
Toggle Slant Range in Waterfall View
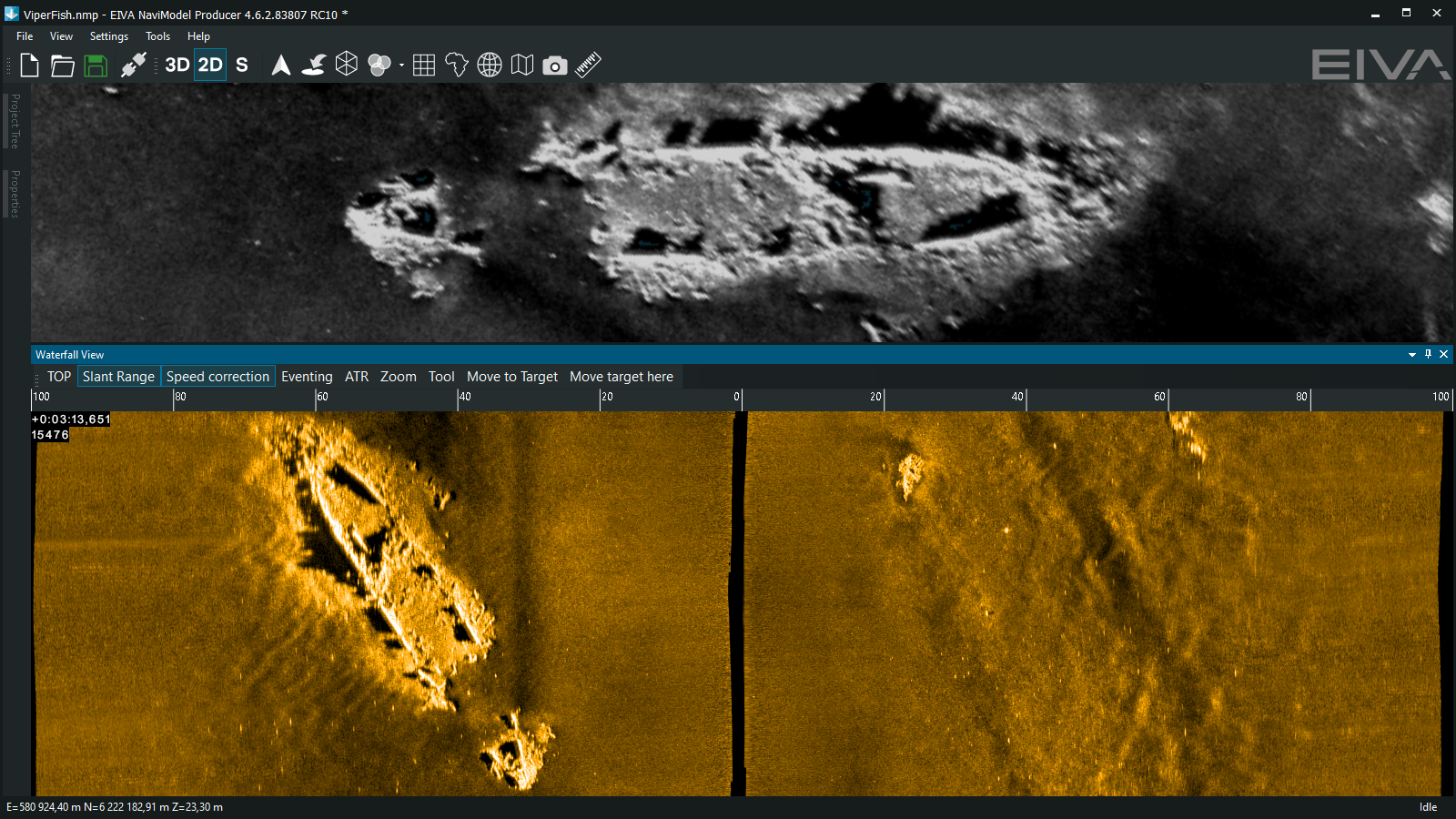coord(118,377)
